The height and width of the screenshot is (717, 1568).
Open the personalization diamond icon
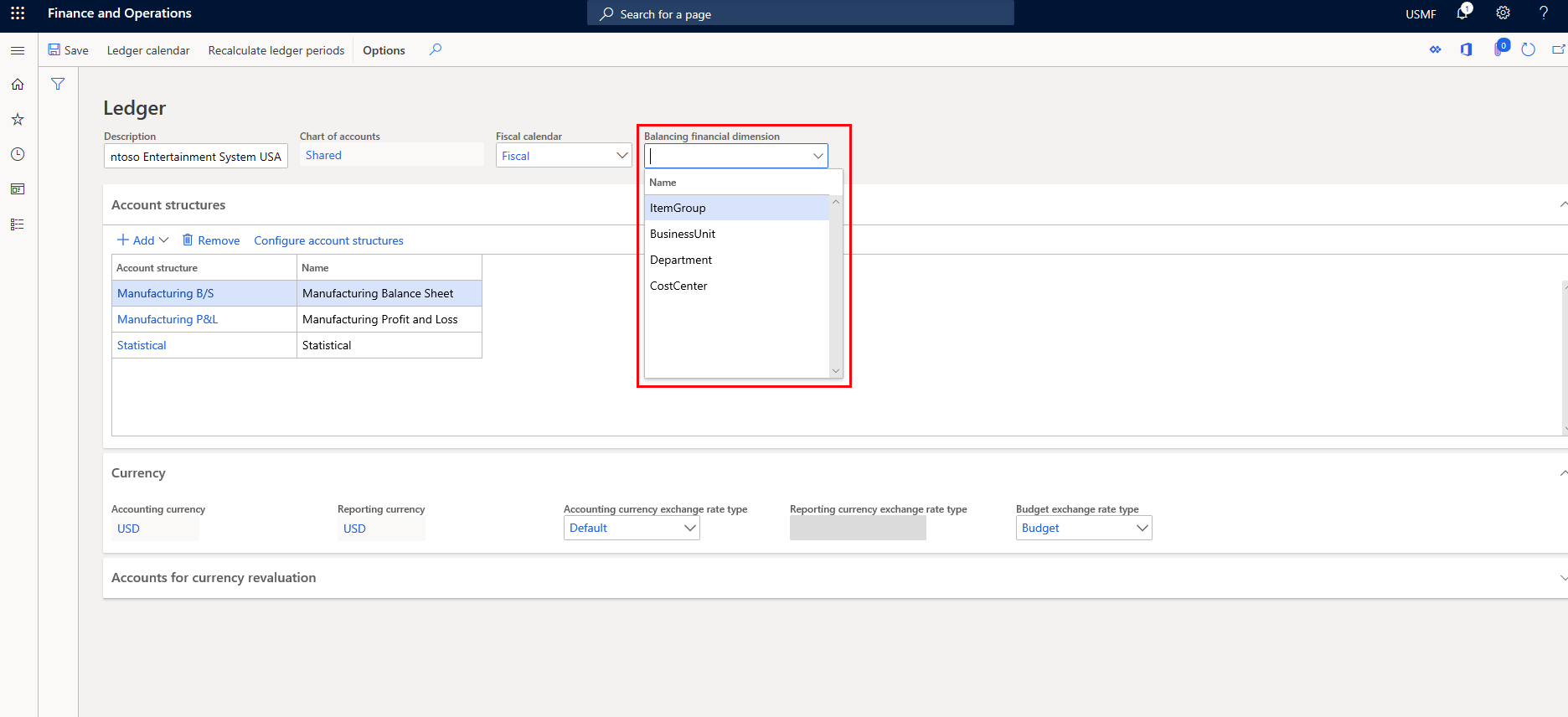pyautogui.click(x=1436, y=49)
